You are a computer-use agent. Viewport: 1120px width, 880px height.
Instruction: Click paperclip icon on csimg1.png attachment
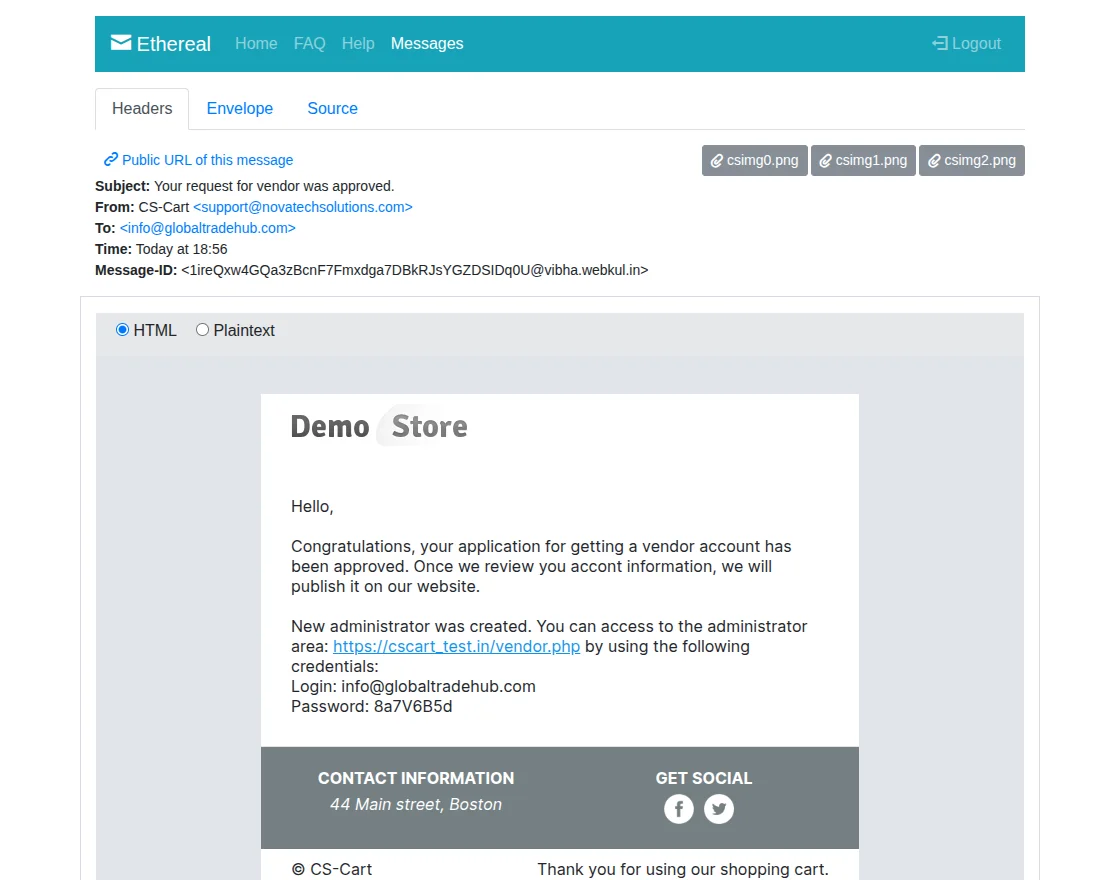coord(825,161)
